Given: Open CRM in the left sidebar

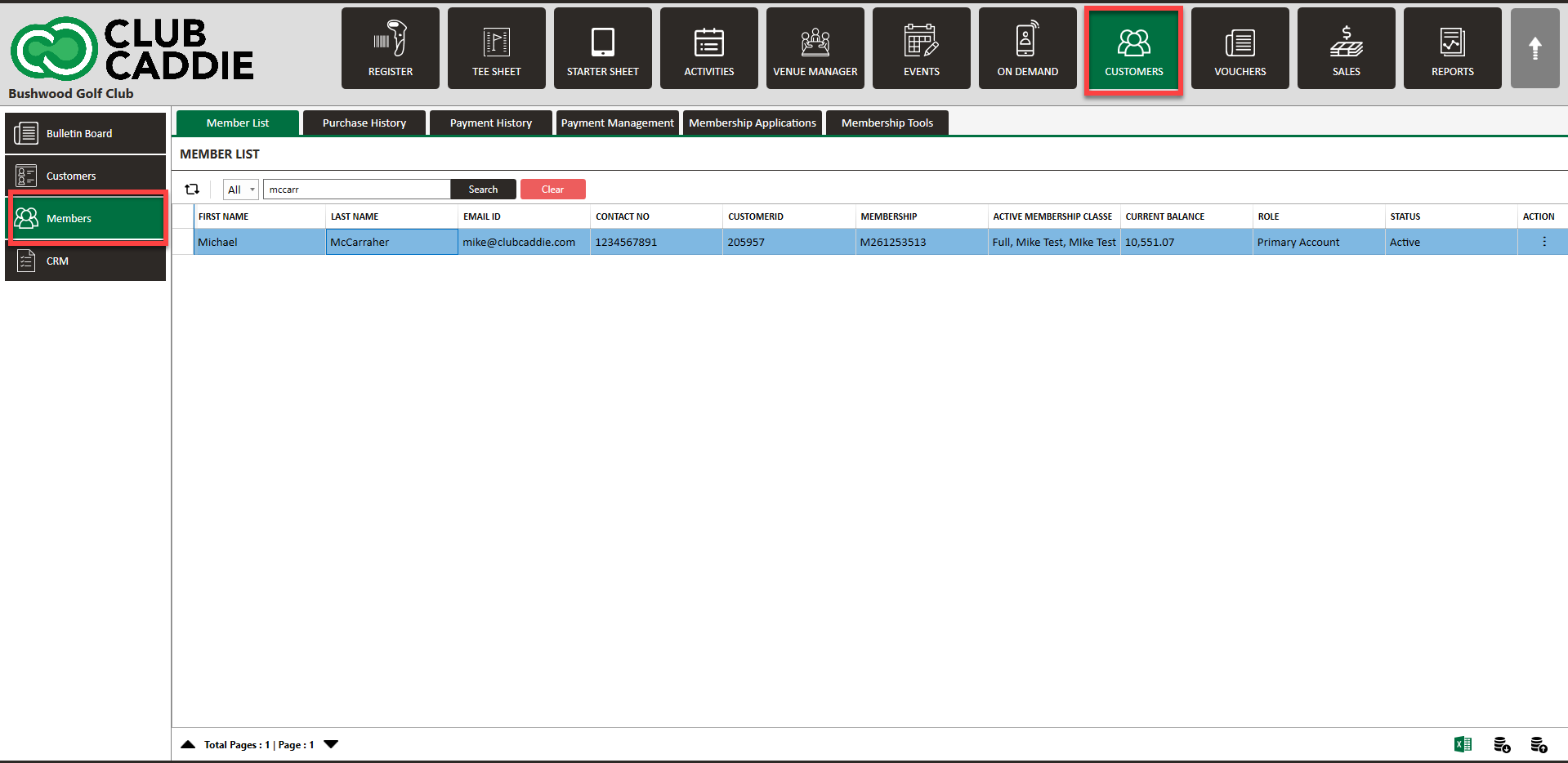Looking at the screenshot, I should (x=86, y=261).
